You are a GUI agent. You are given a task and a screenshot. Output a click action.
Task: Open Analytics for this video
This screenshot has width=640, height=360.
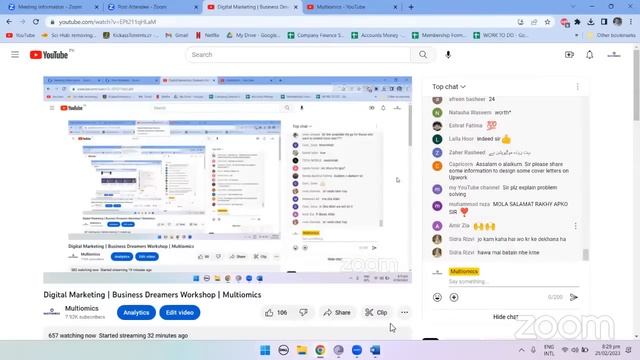pos(136,313)
